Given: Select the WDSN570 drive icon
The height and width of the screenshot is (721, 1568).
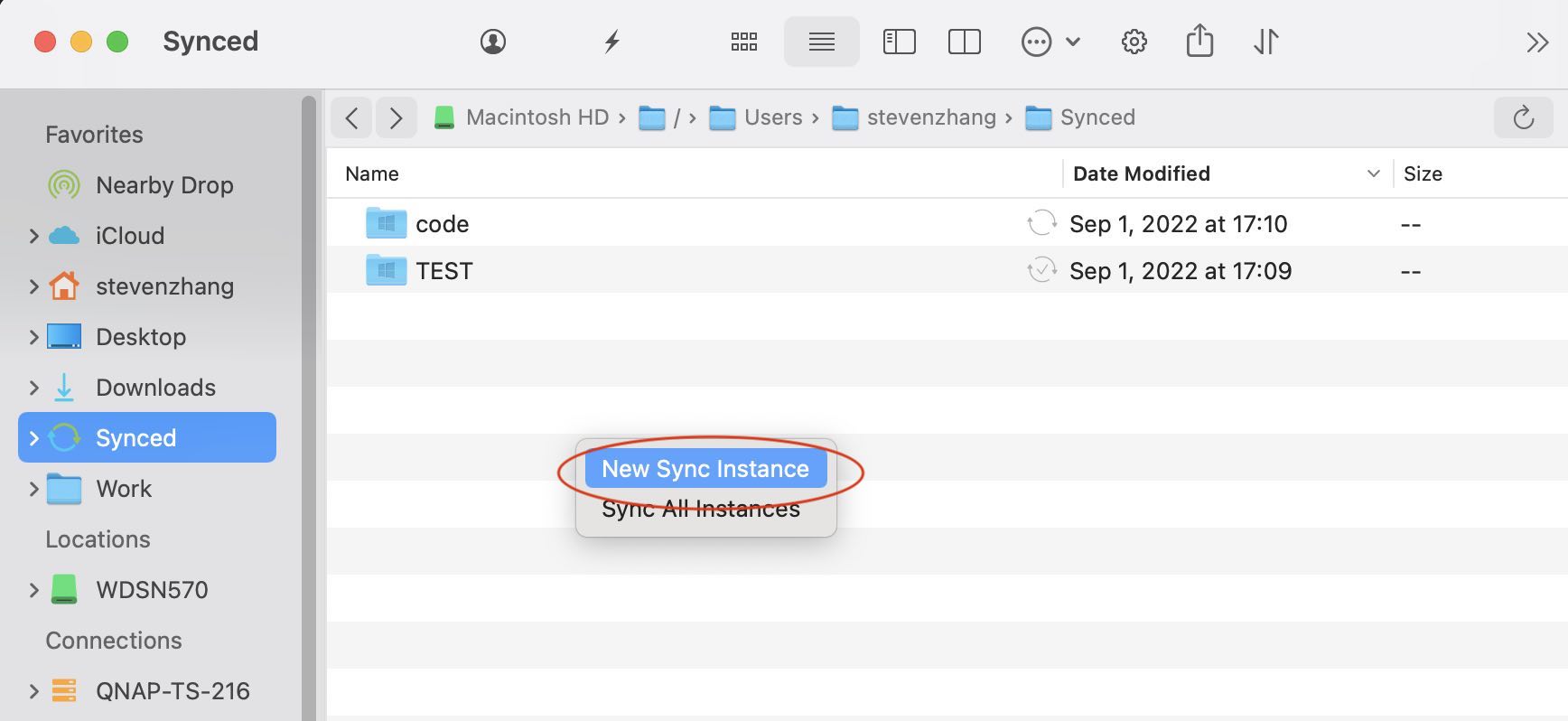Looking at the screenshot, I should (64, 589).
